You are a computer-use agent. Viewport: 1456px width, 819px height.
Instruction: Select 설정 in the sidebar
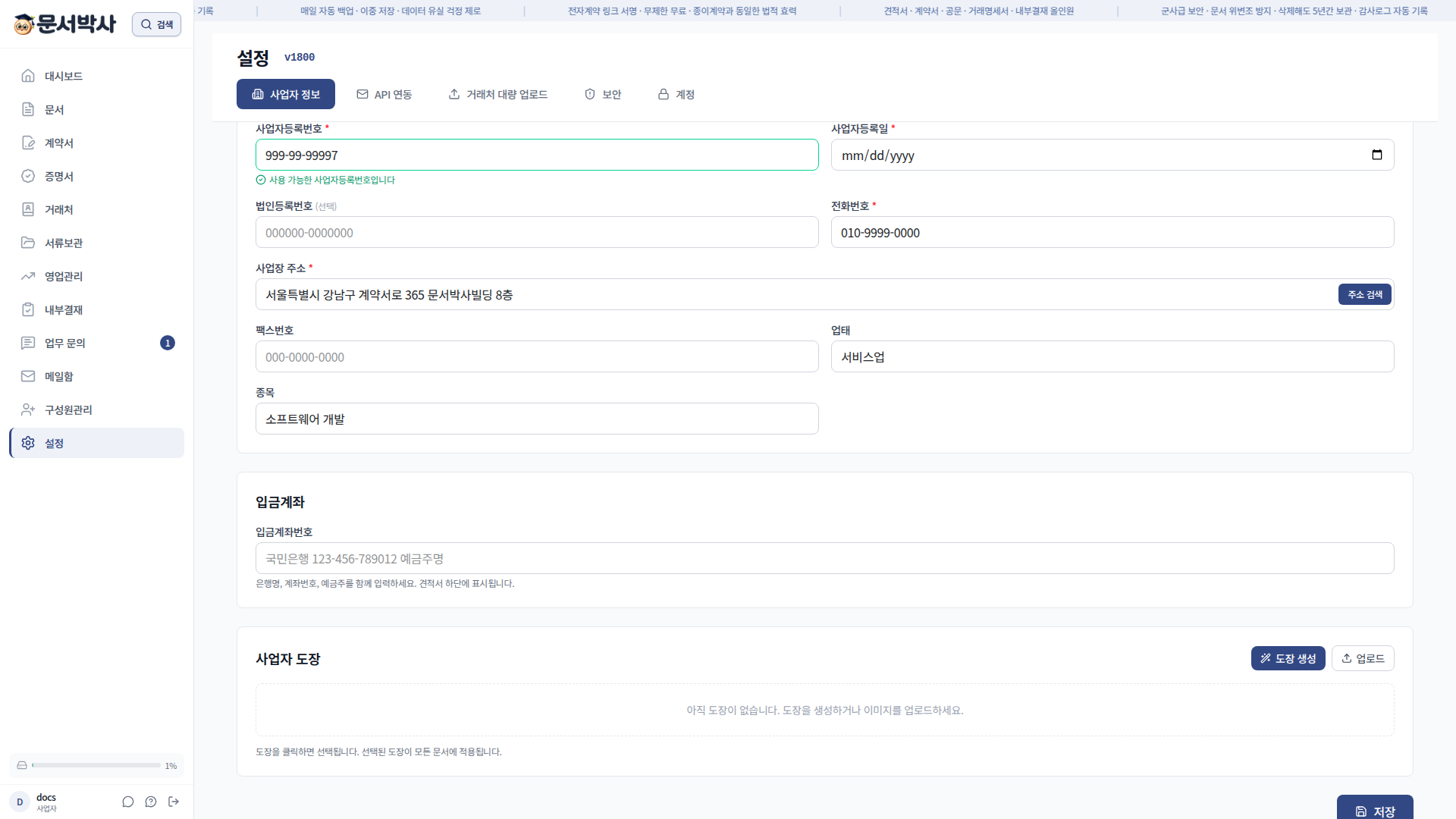pyautogui.click(x=96, y=443)
